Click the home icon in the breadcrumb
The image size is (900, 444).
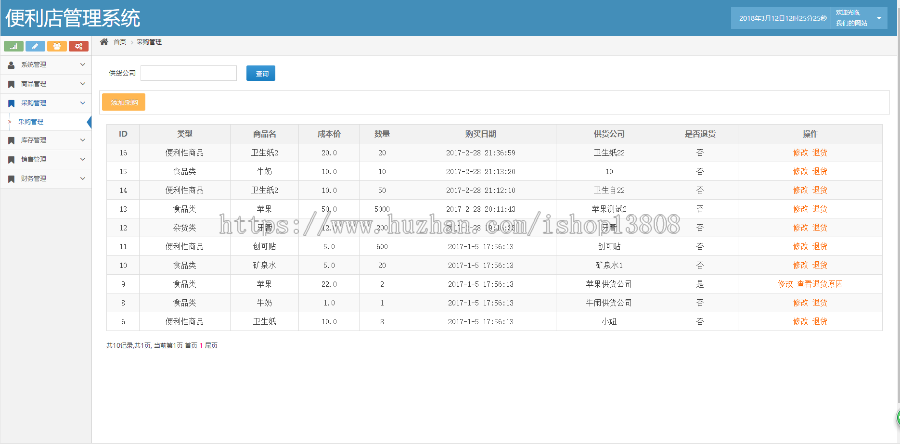point(104,42)
